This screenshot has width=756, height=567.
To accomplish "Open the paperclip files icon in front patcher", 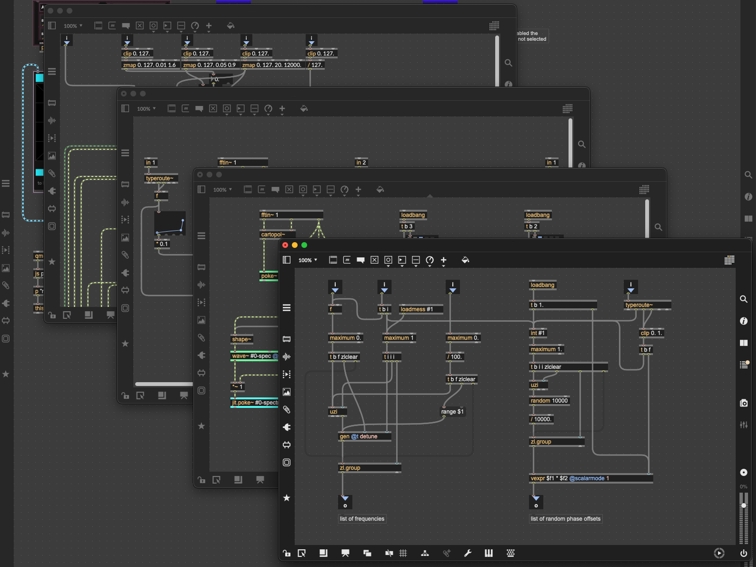I will coord(287,409).
